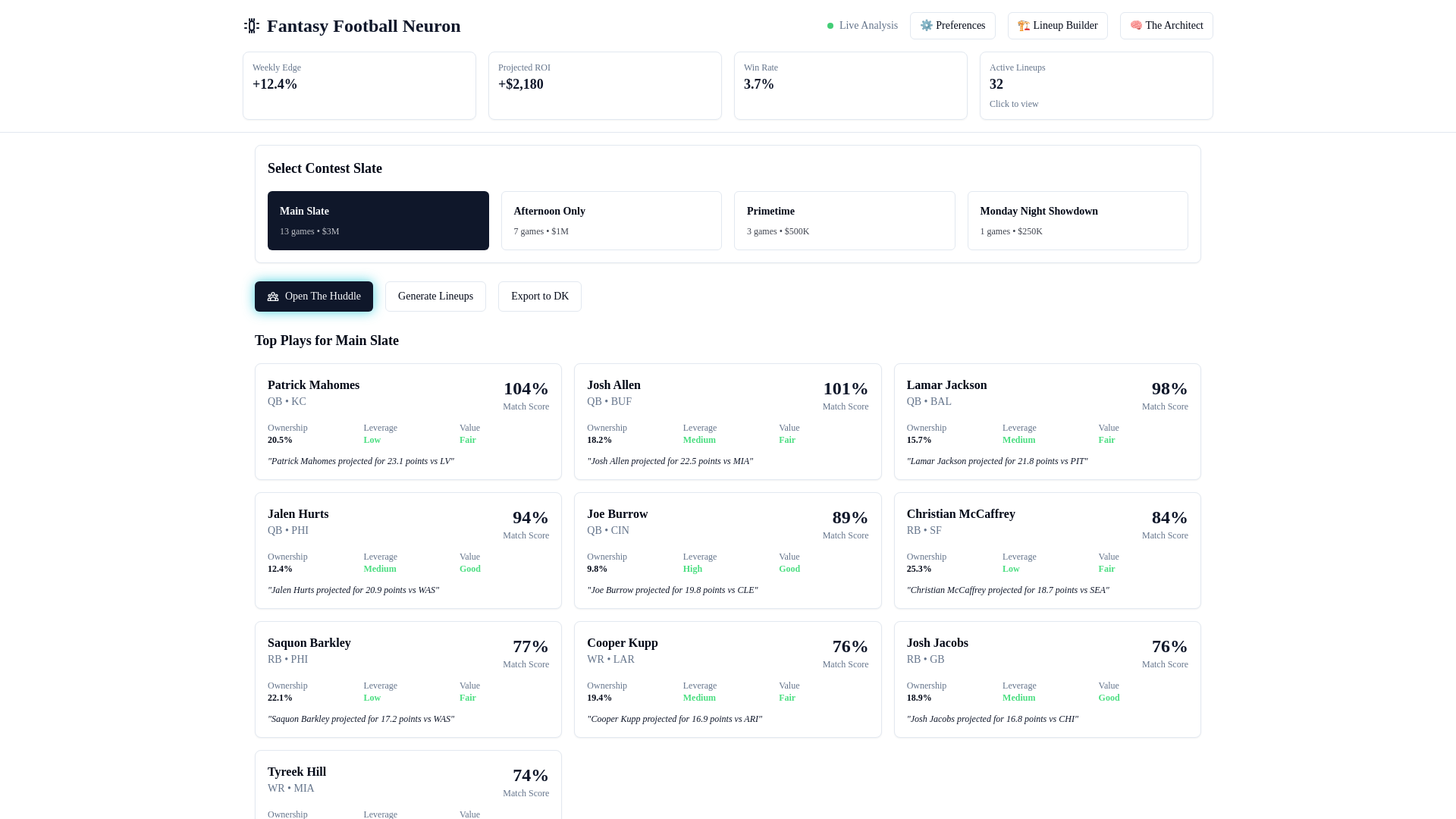Launch The Architect
1456x819 pixels.
[1166, 26]
